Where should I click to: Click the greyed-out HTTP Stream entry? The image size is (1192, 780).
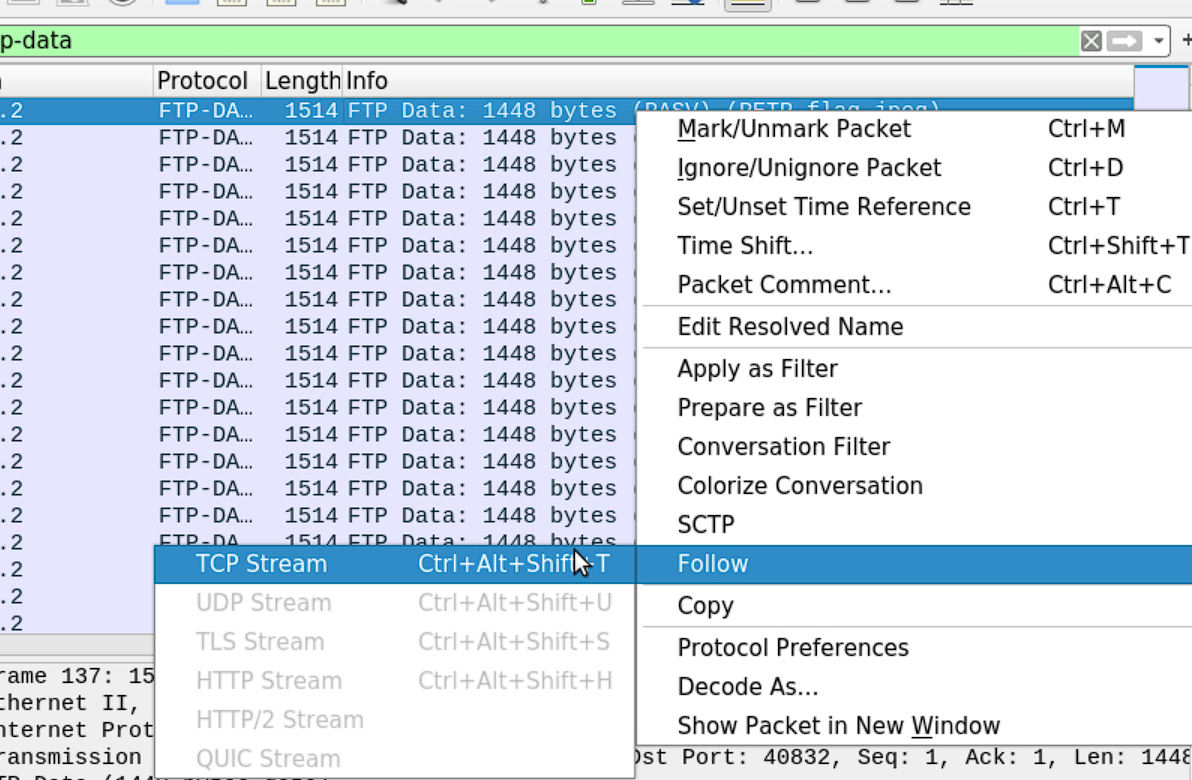(x=395, y=680)
